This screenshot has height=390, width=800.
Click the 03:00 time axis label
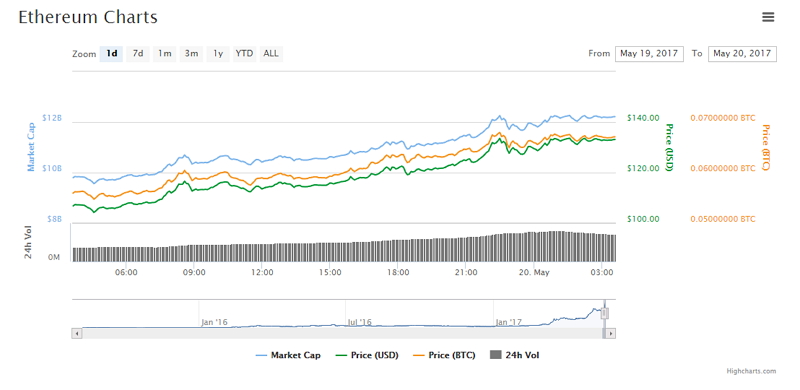pos(602,272)
